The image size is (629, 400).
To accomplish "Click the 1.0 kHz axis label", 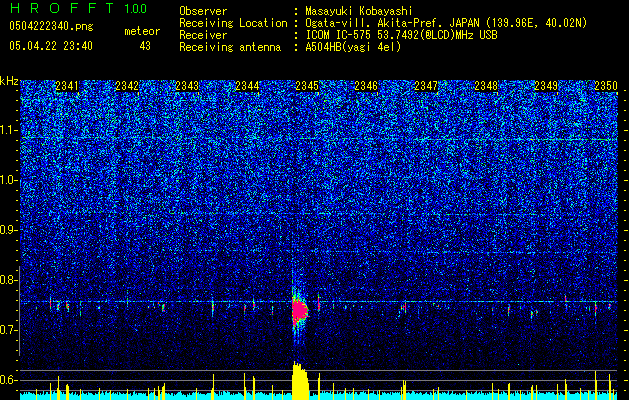I will coord(9,180).
